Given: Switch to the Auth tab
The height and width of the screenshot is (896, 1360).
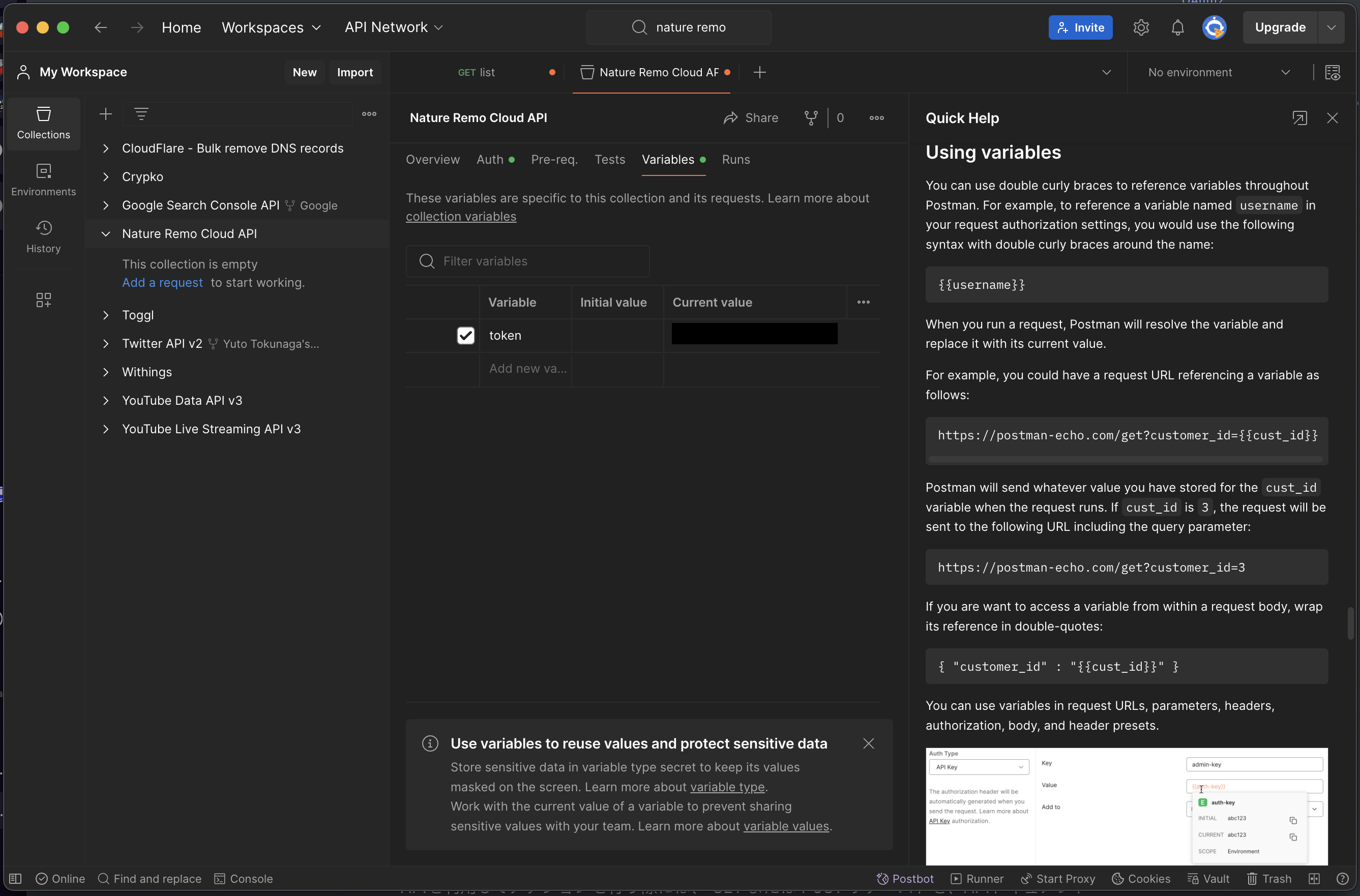Looking at the screenshot, I should pos(490,160).
